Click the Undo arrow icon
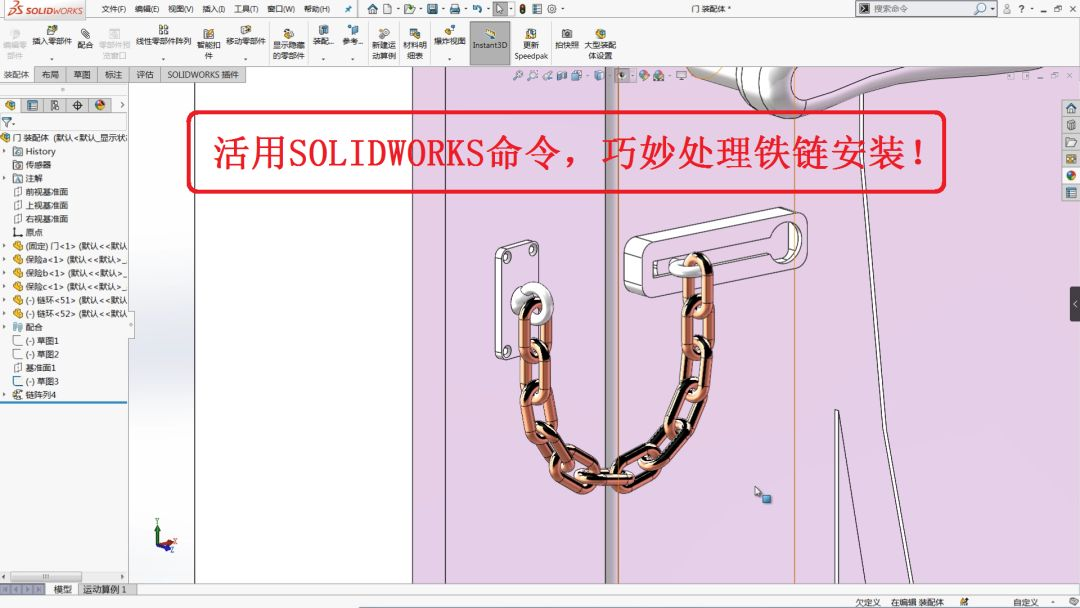The image size is (1080, 608). point(477,9)
